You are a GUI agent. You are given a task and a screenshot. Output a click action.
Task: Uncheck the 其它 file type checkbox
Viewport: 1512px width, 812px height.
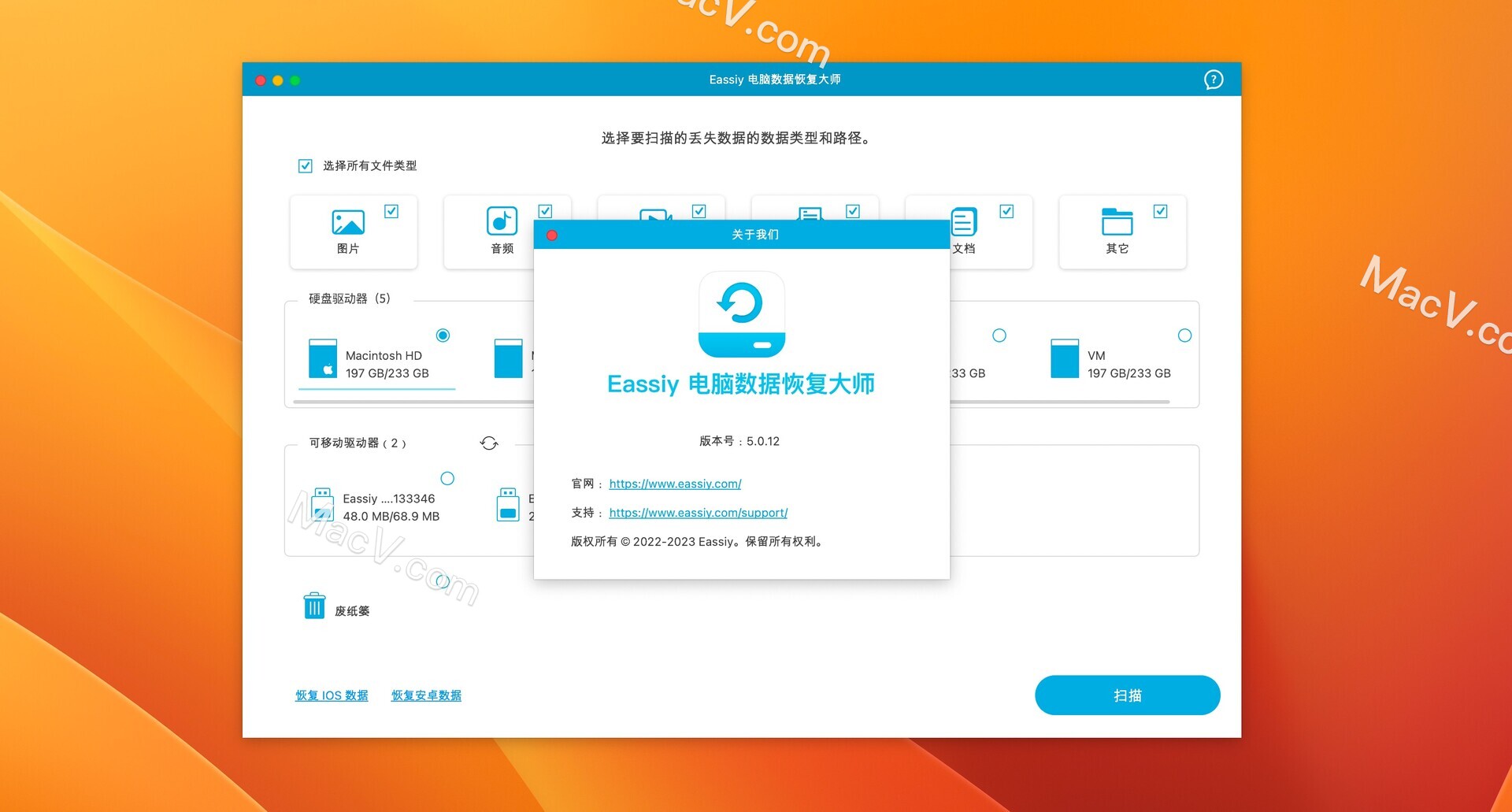click(1160, 211)
